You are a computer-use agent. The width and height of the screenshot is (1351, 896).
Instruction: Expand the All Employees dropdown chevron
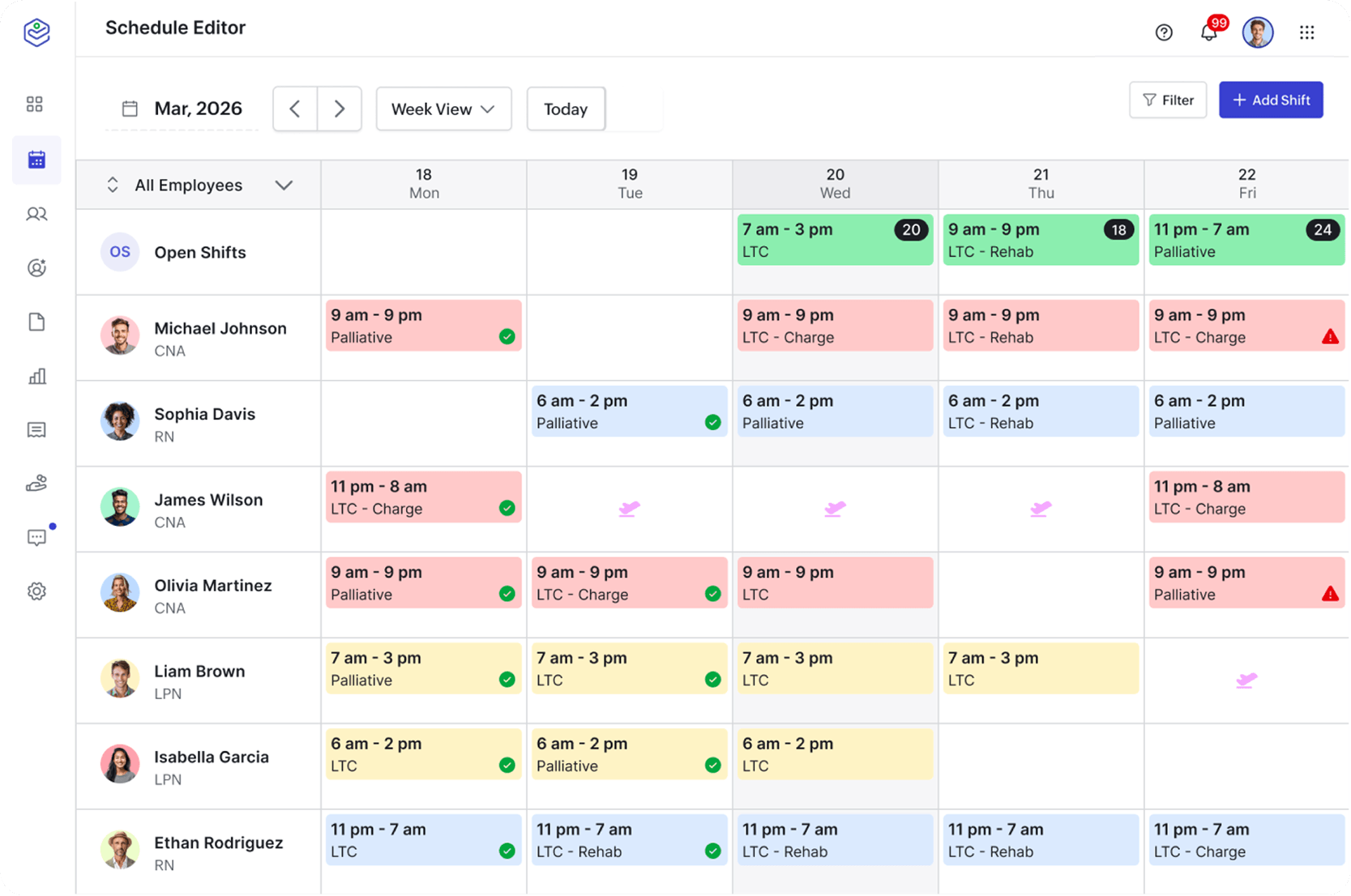(284, 186)
